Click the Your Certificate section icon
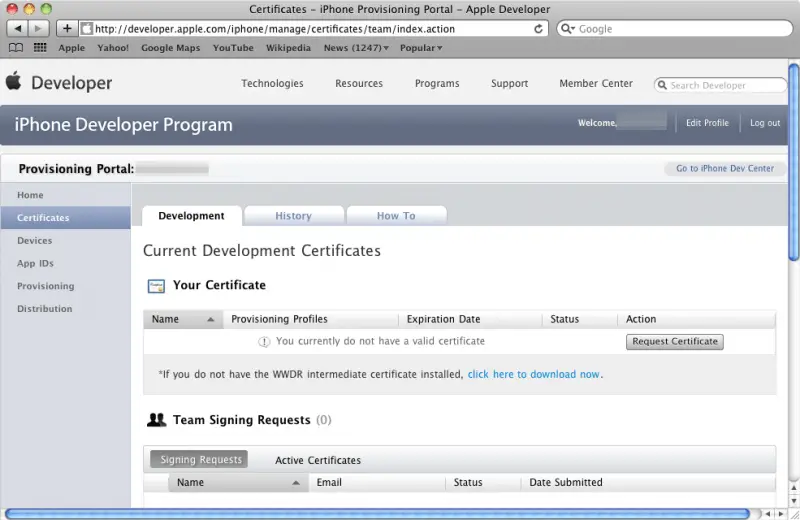 (156, 286)
